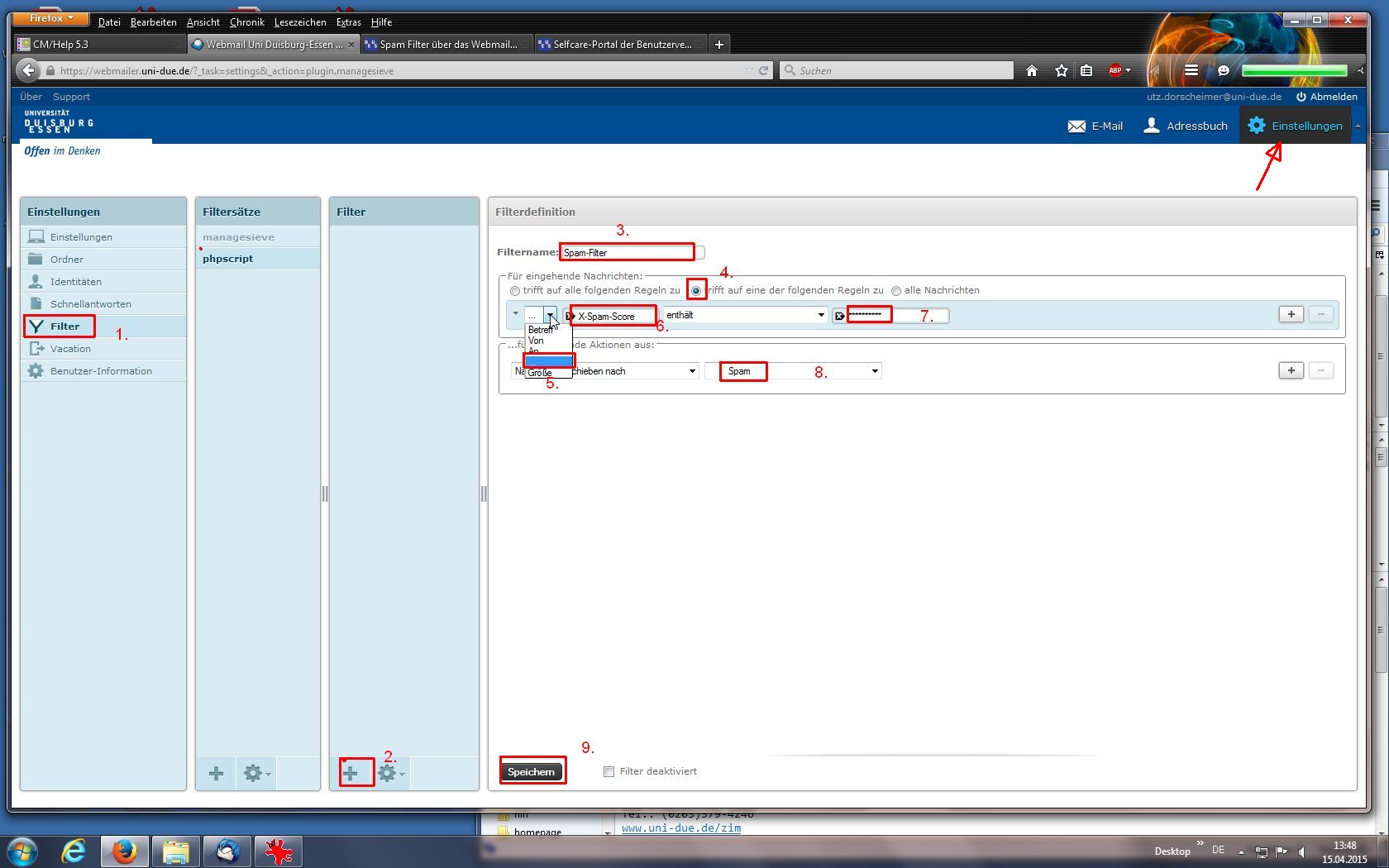
Task: Click the Filter funnel icon in sidebar
Action: (x=36, y=327)
